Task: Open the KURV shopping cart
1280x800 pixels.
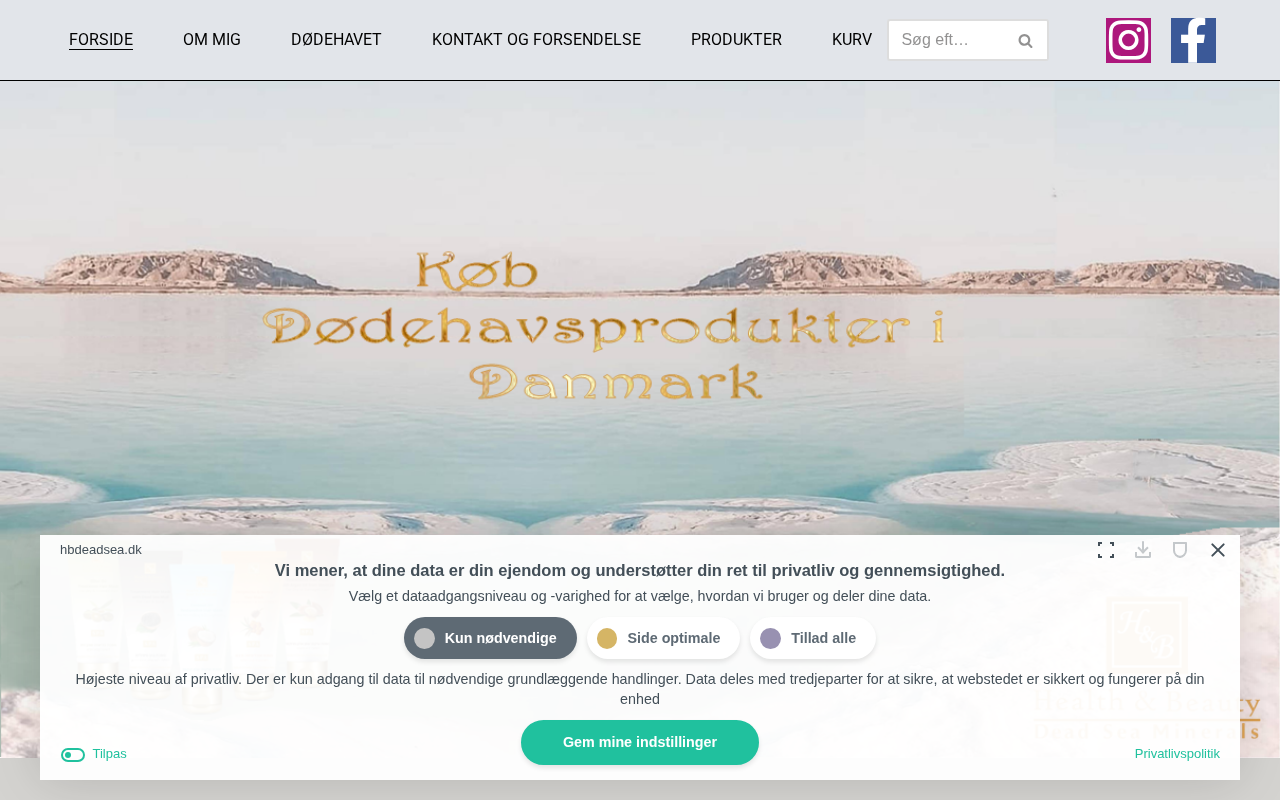Action: click(852, 40)
